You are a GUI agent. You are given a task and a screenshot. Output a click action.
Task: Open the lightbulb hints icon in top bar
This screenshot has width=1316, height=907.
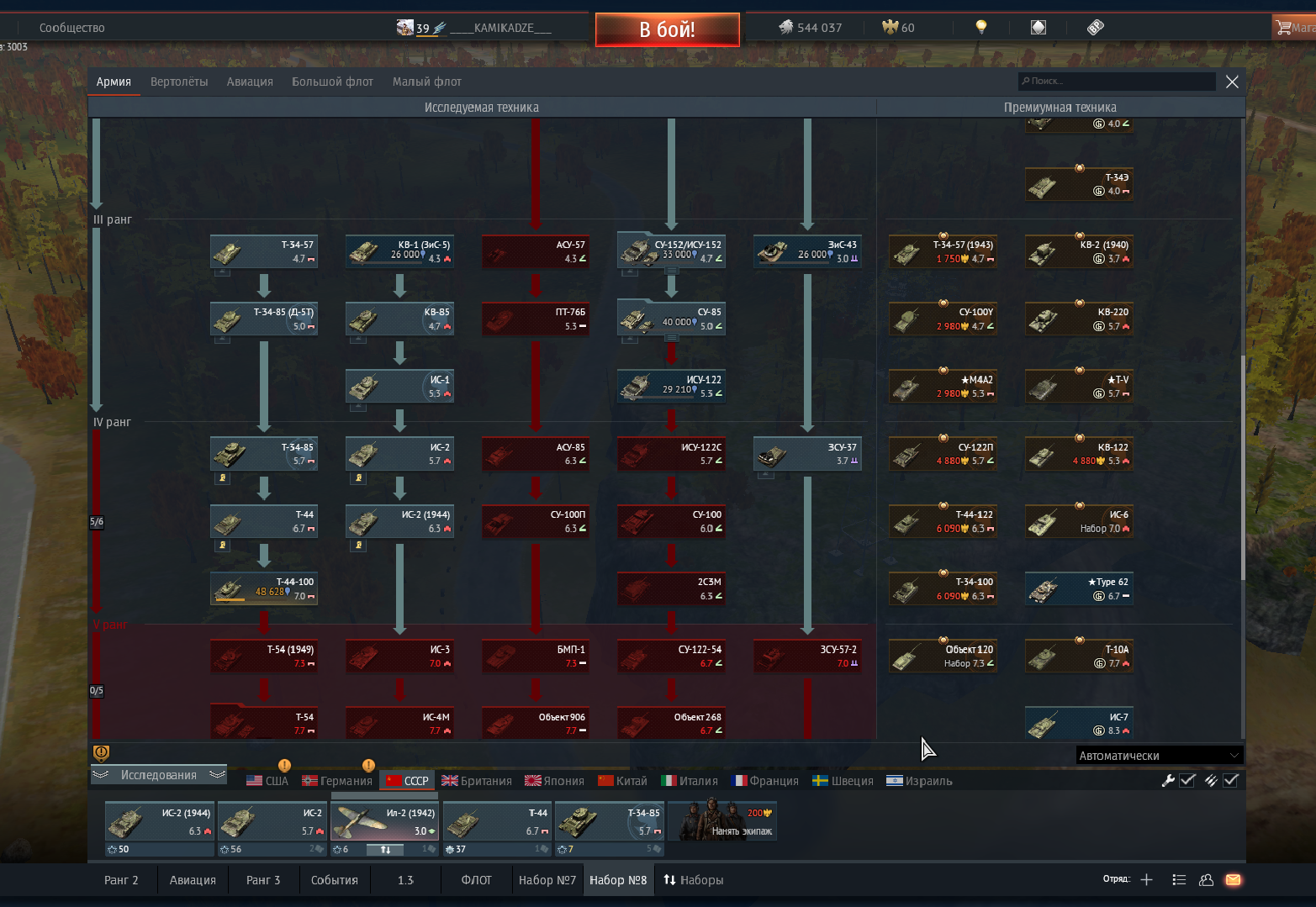click(980, 27)
